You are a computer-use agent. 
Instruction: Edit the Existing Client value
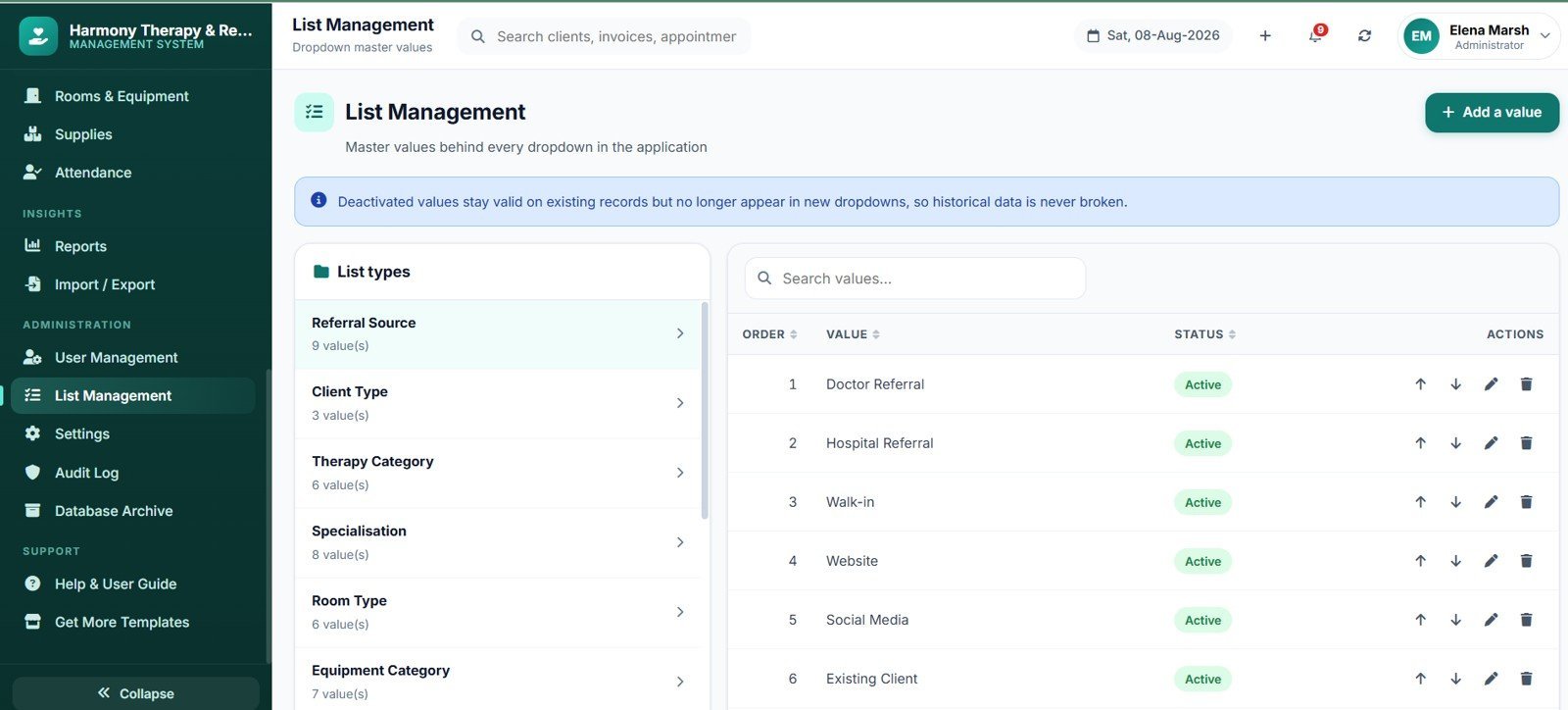[1491, 679]
